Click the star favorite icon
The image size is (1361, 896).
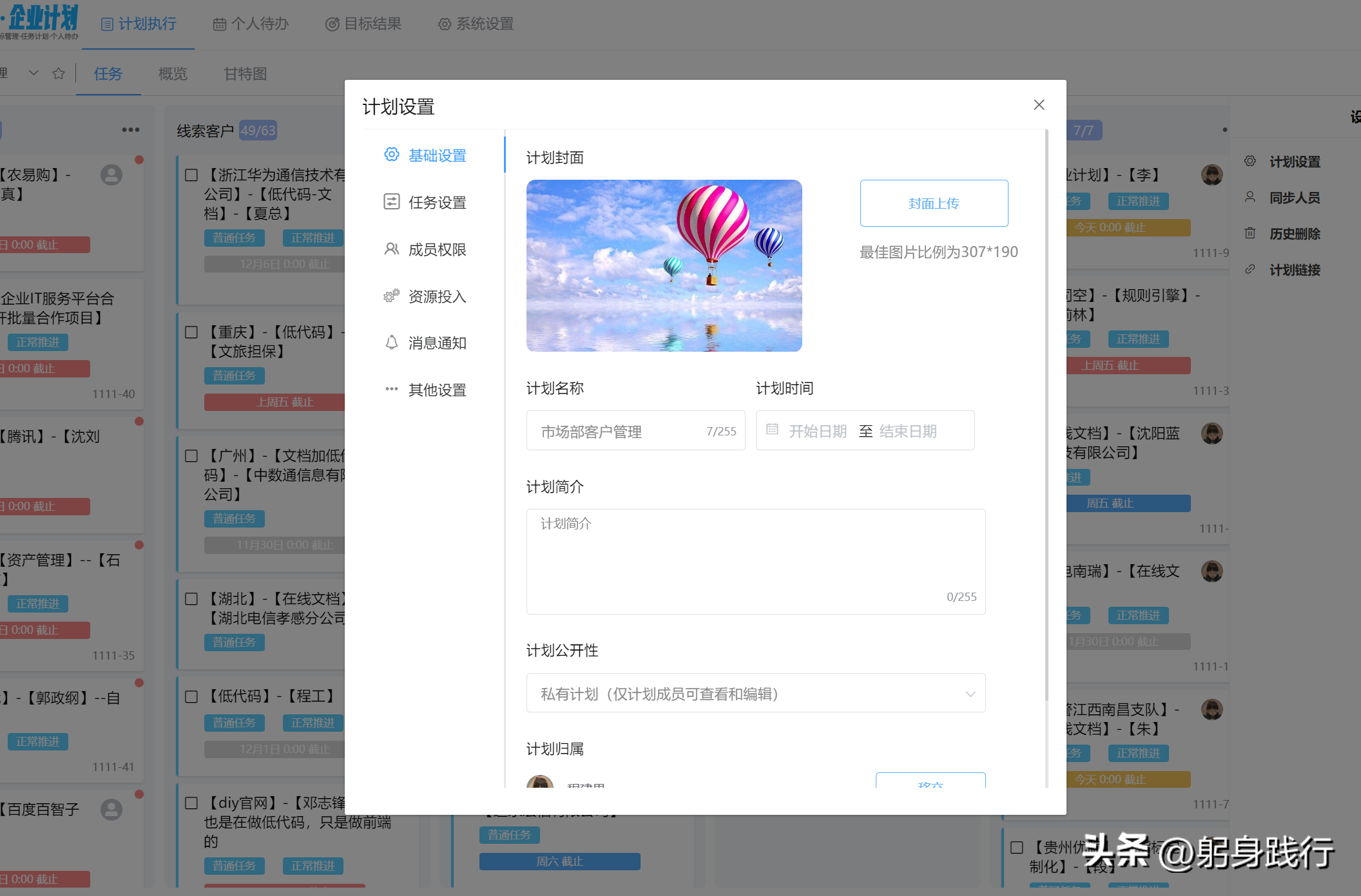pos(59,73)
